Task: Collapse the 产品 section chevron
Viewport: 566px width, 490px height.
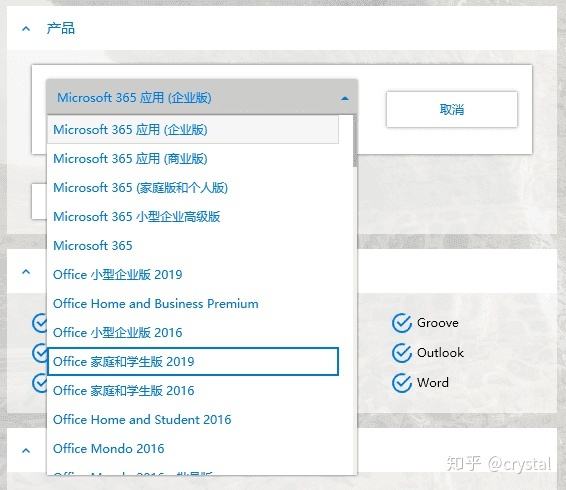Action: pos(26,29)
